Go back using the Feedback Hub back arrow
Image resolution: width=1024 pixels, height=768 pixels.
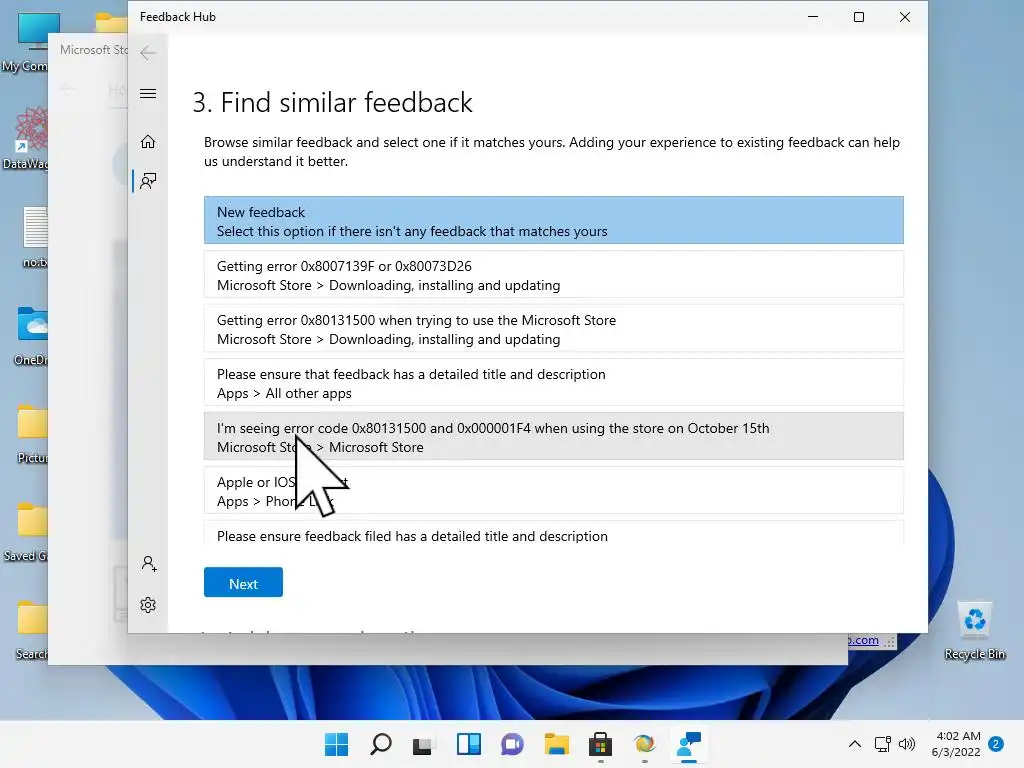[x=148, y=53]
